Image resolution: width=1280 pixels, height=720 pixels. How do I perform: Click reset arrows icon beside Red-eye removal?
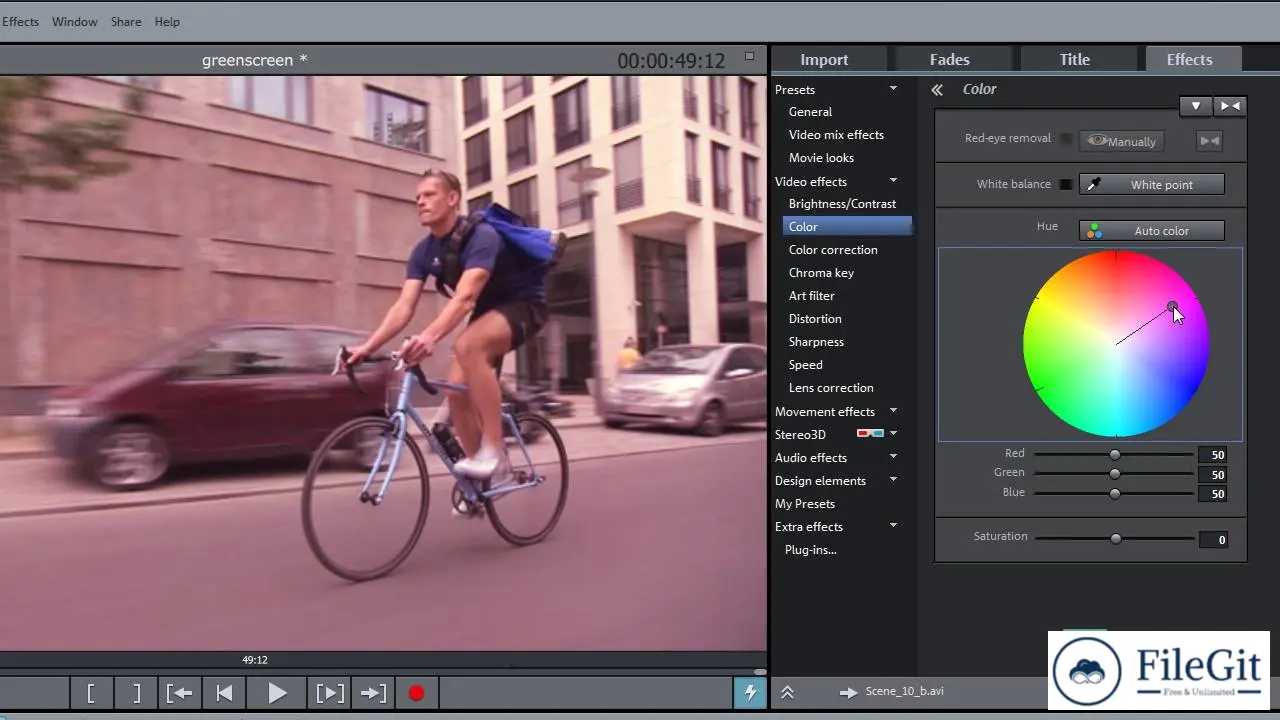pos(1210,141)
